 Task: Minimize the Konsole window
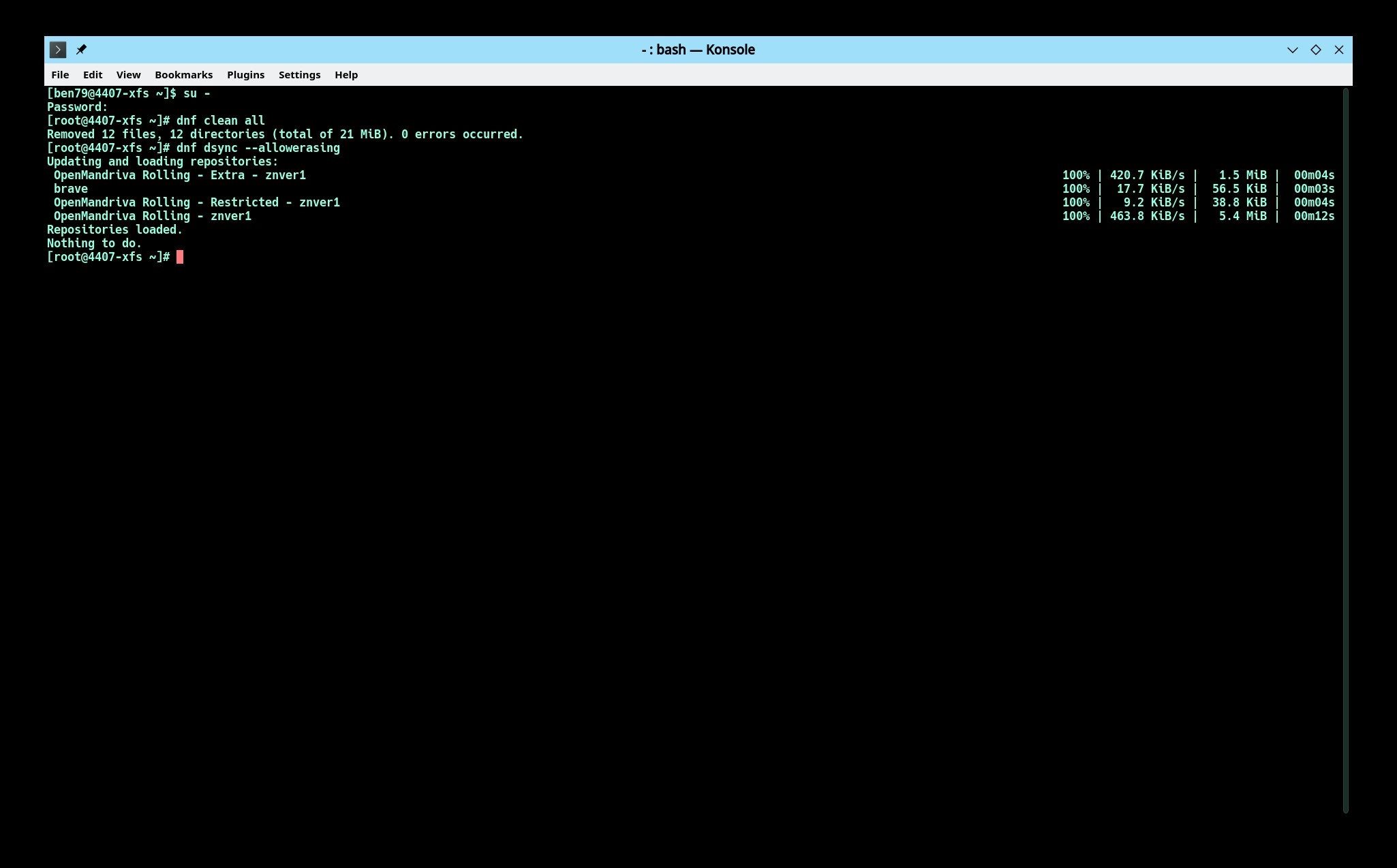point(1292,50)
